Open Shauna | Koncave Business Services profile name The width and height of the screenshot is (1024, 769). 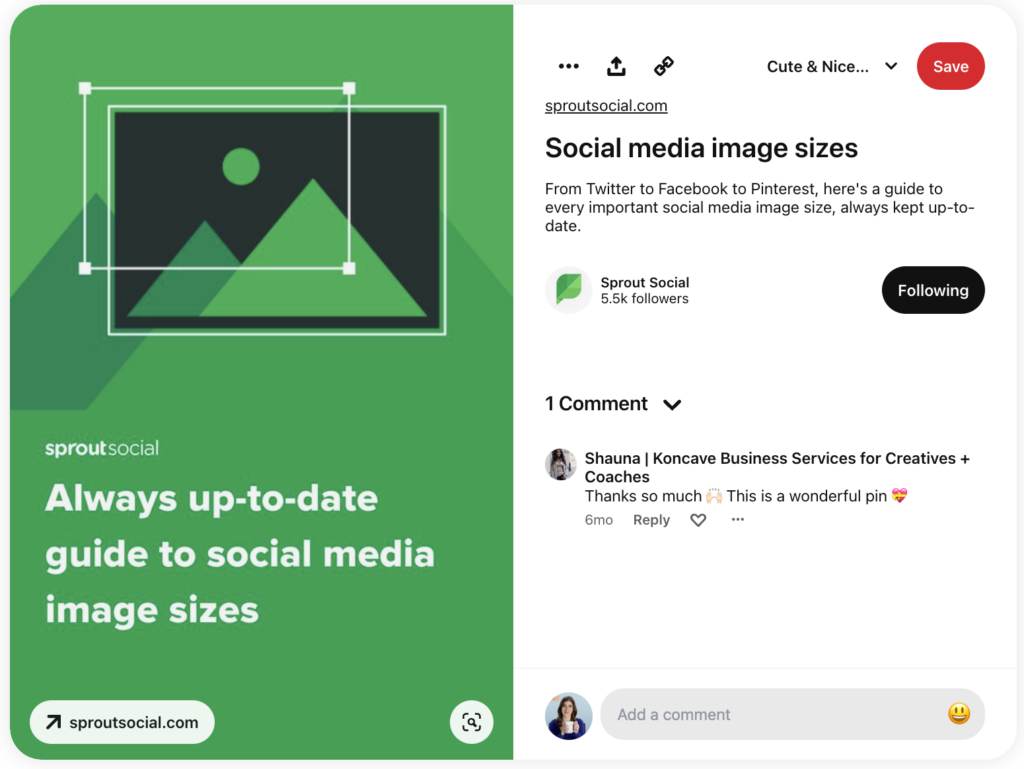(777, 467)
